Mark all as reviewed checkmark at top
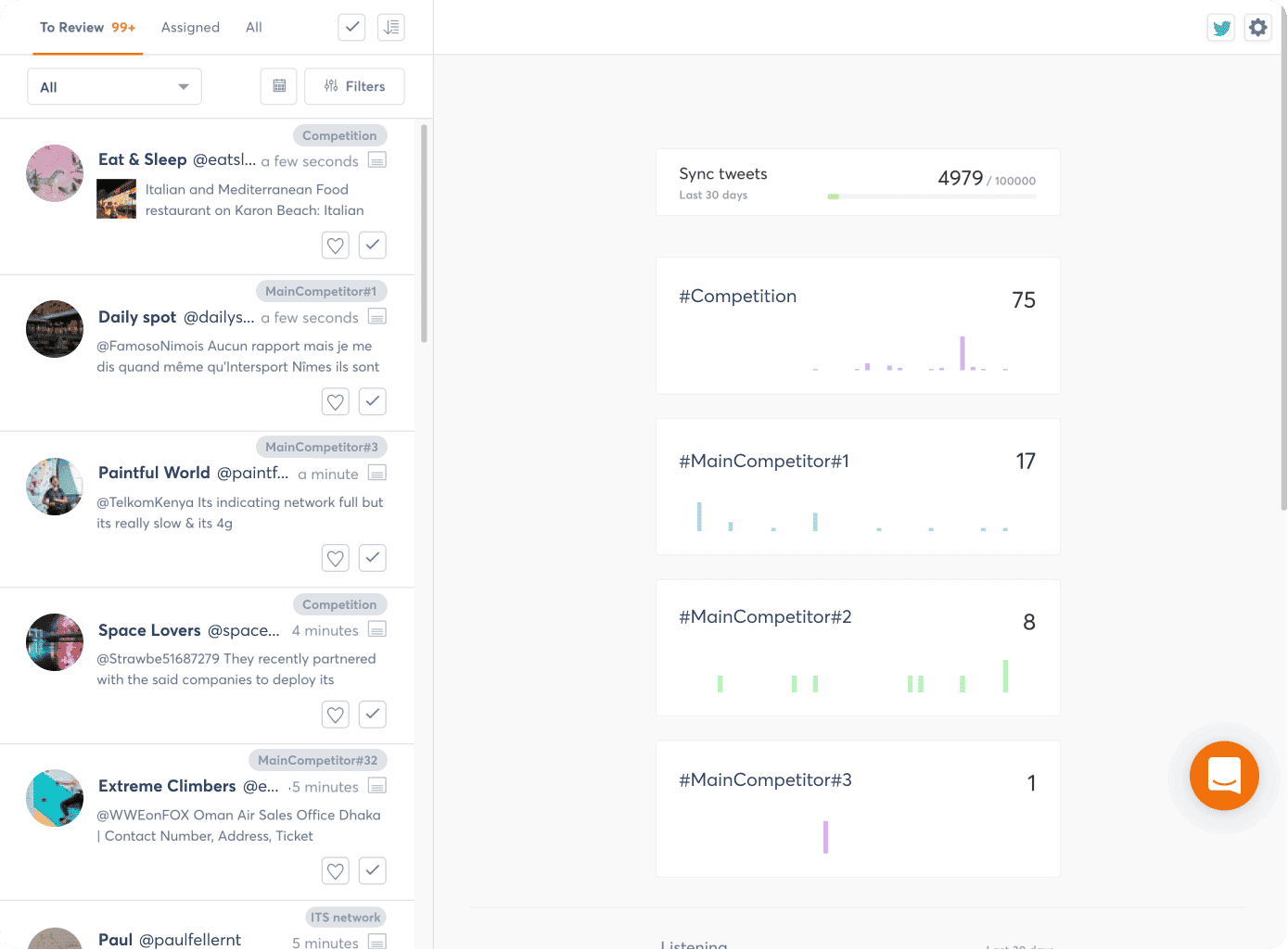1288x950 pixels. click(352, 28)
